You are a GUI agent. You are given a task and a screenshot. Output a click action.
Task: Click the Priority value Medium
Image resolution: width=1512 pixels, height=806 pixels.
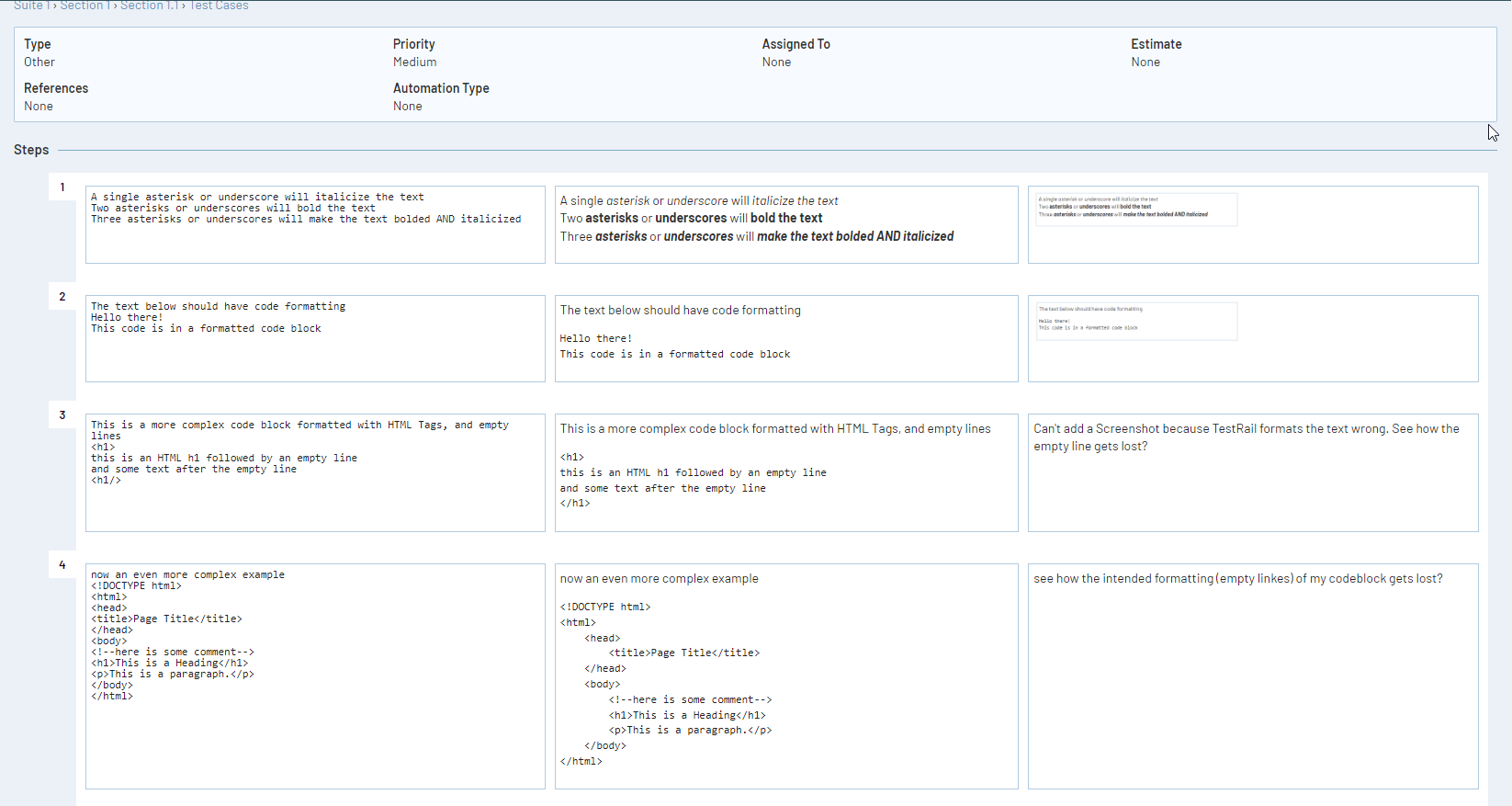414,62
